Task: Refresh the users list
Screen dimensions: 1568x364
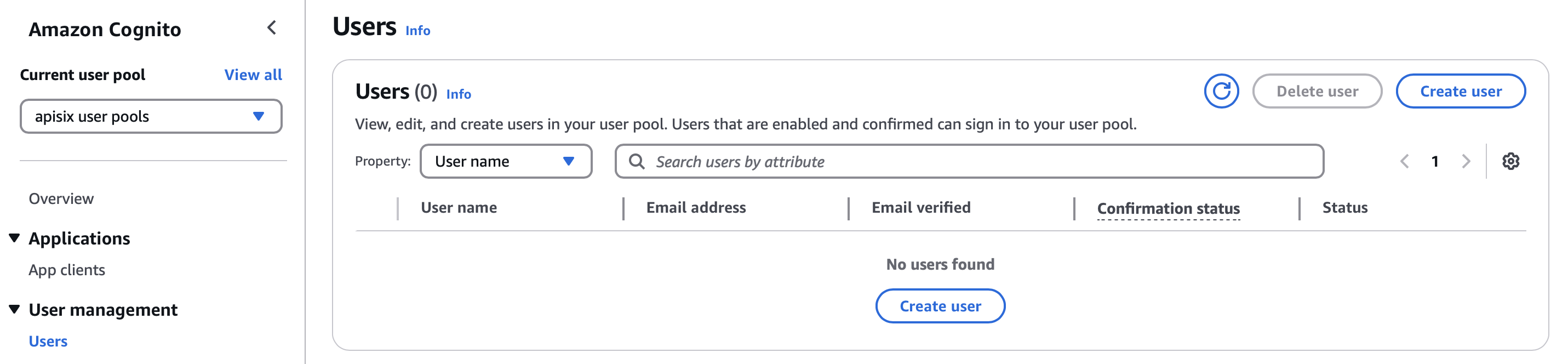Action: (1221, 92)
